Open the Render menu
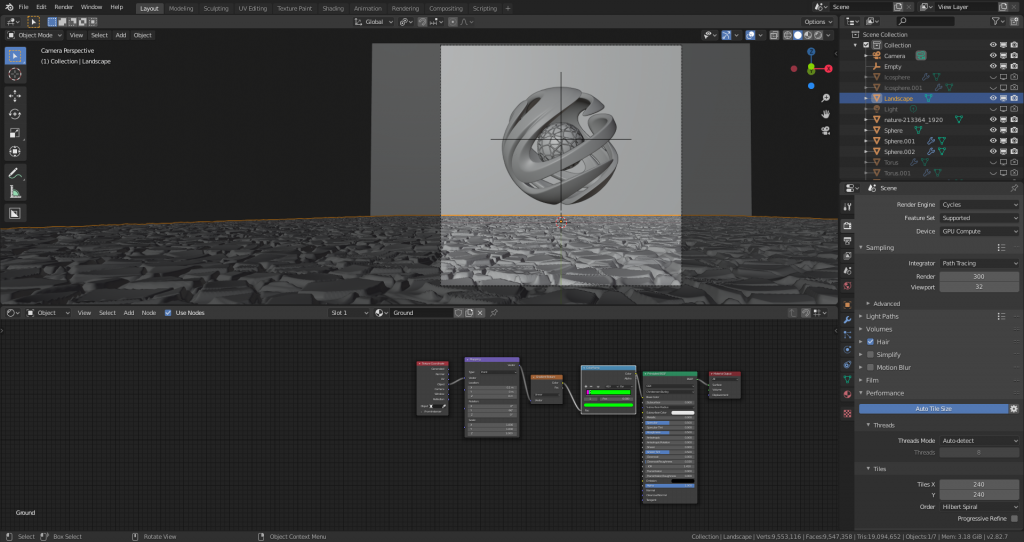The image size is (1024, 542). 63,7
